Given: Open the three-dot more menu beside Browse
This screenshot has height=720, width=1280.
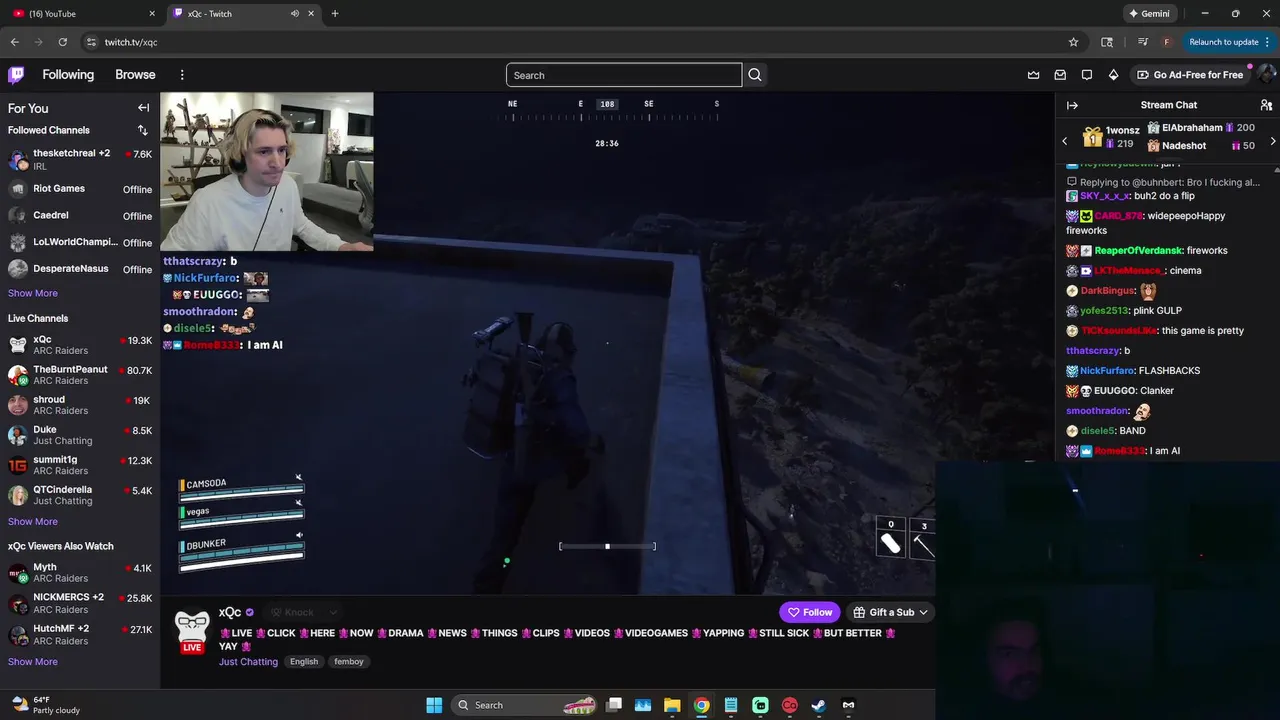Looking at the screenshot, I should (x=182, y=75).
